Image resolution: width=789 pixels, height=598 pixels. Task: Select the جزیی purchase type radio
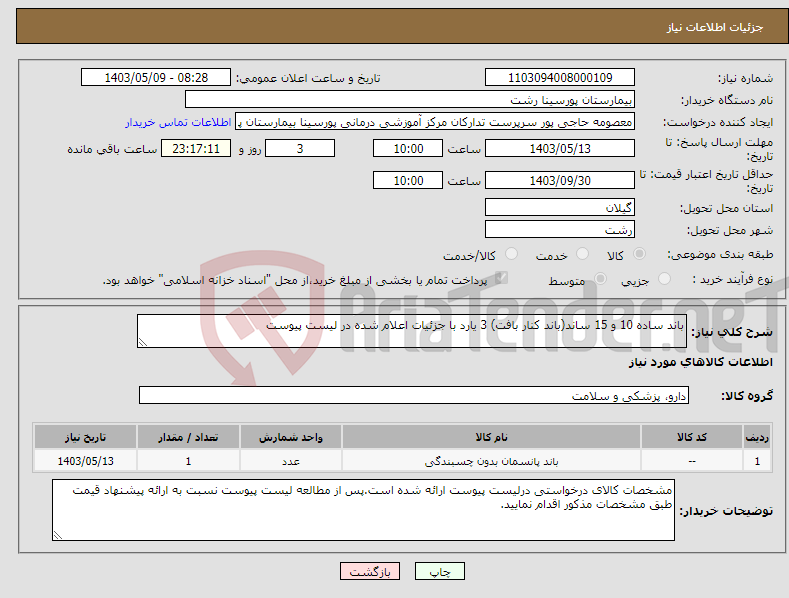pos(664,278)
